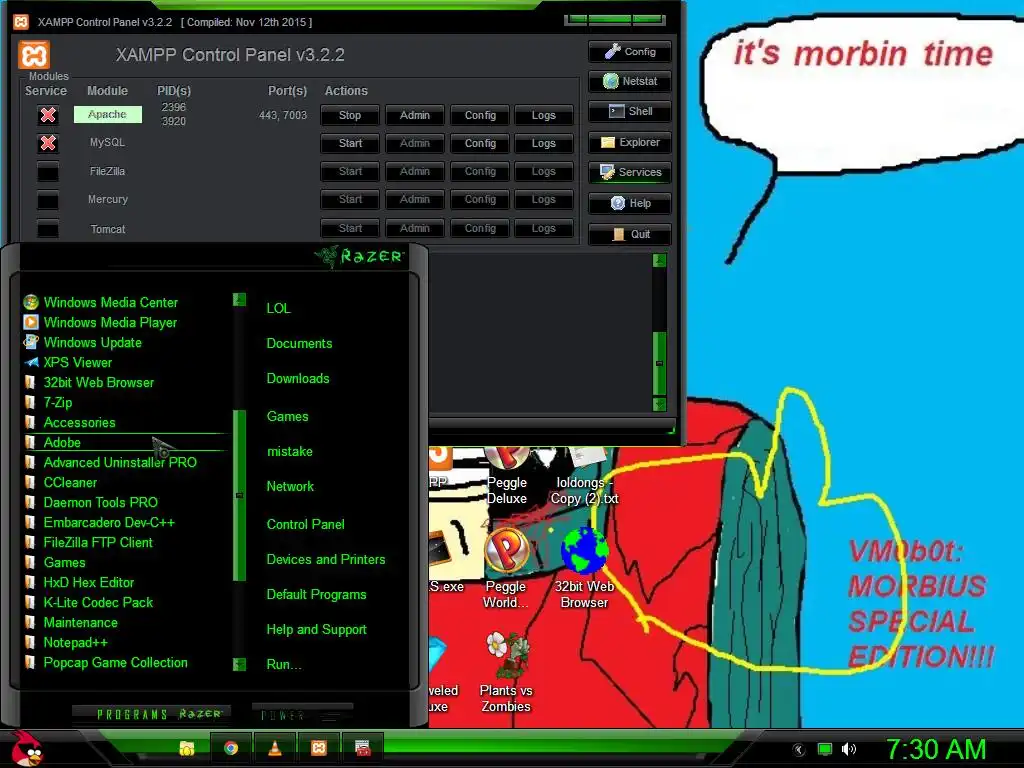Open Help and Support
Viewport: 1024px width, 768px height.
pyautogui.click(x=316, y=630)
